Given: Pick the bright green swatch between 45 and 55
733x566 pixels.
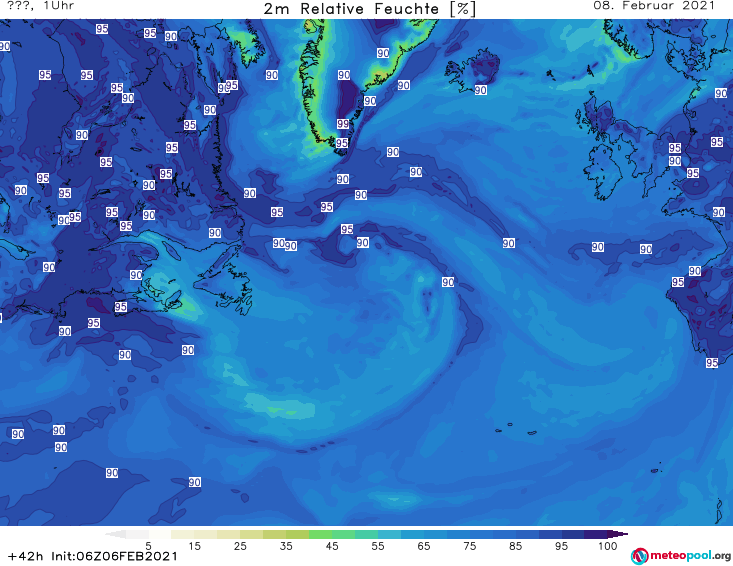Looking at the screenshot, I should [343, 534].
